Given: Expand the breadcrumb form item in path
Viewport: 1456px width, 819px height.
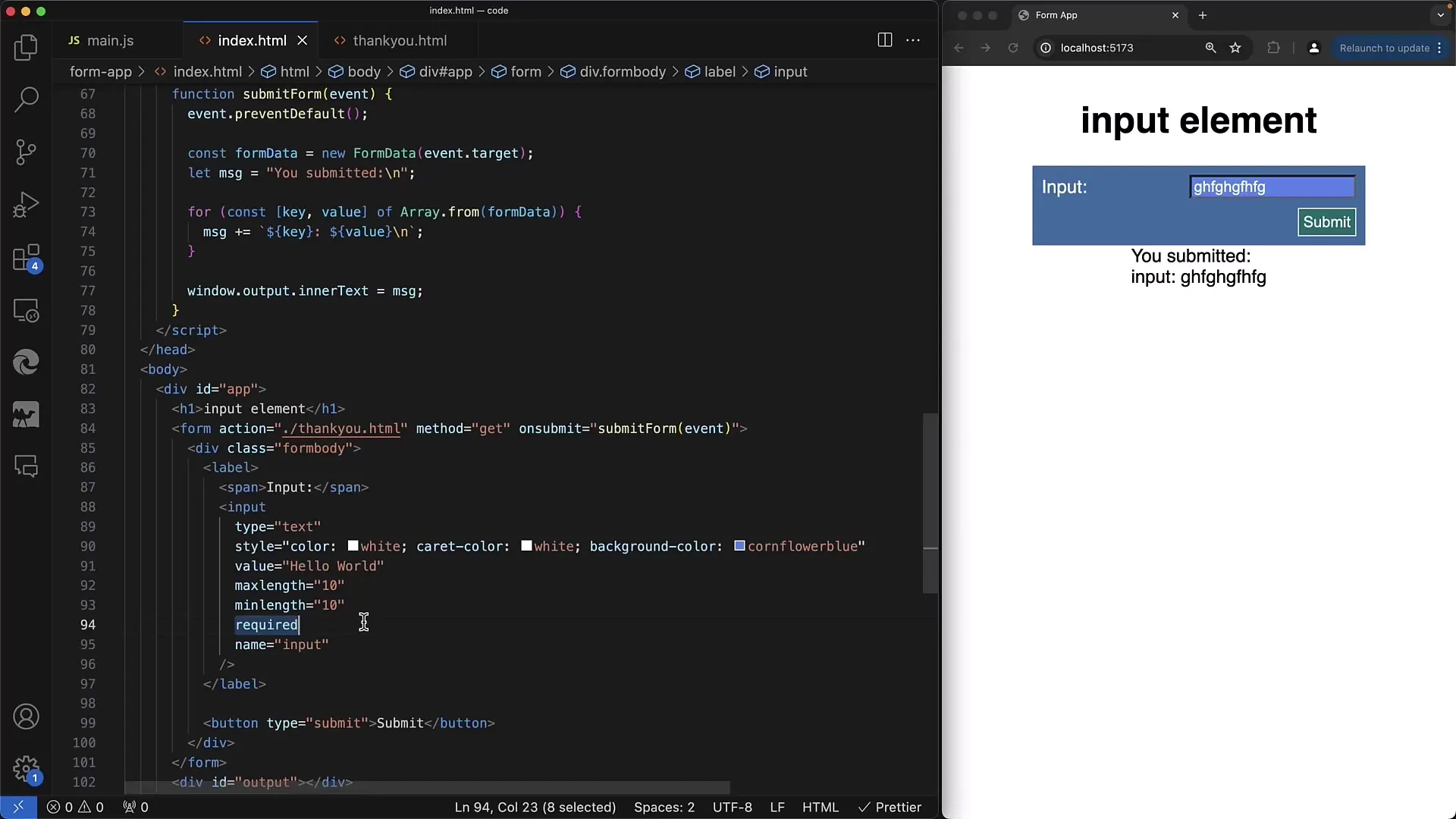Looking at the screenshot, I should coord(525,71).
